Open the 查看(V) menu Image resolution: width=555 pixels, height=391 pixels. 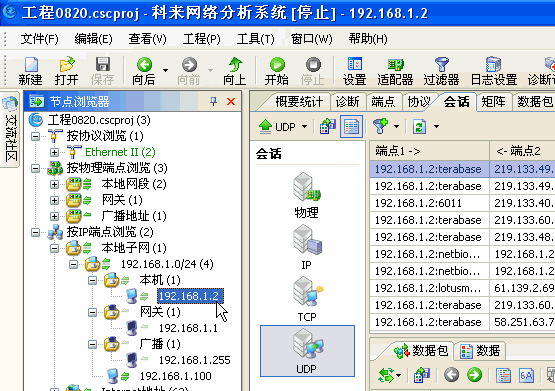(x=147, y=39)
